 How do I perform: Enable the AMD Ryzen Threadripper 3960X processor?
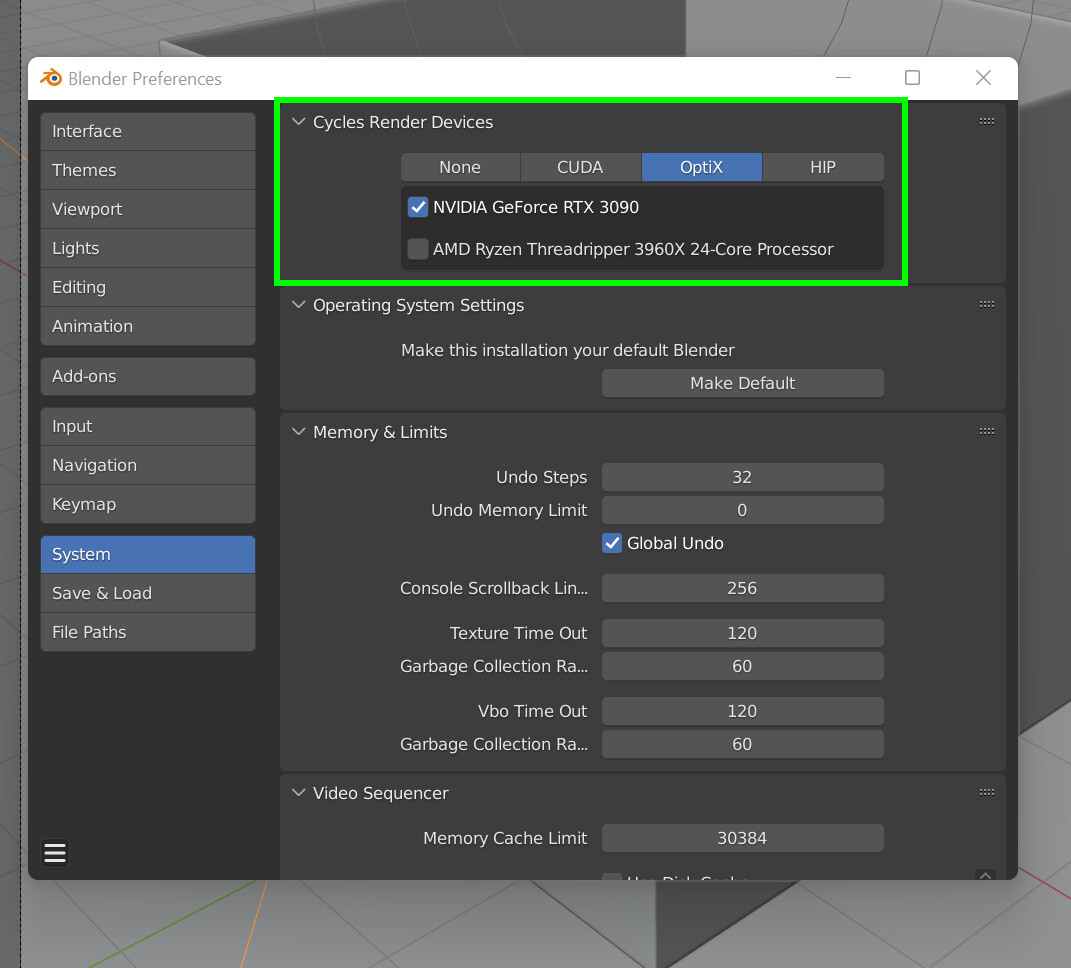[417, 248]
